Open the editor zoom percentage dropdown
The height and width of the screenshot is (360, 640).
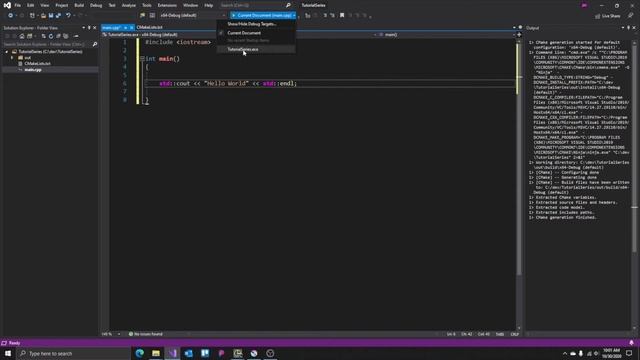point(119,334)
